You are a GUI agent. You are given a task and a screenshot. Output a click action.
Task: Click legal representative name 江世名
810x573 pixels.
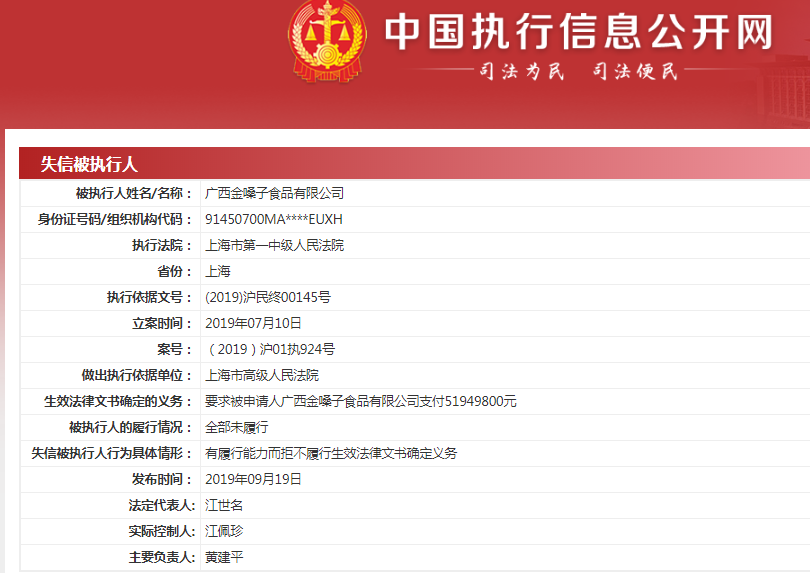(224, 505)
